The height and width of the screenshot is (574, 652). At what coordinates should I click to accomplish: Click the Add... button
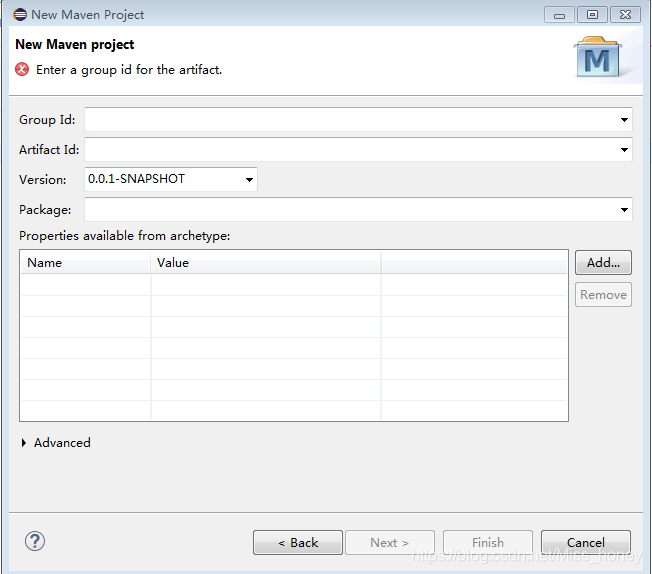(x=603, y=262)
